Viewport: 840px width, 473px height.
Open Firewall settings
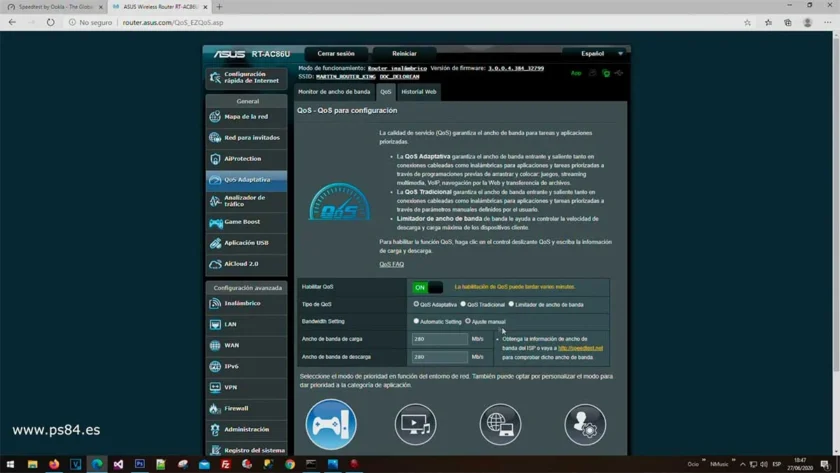coord(246,408)
